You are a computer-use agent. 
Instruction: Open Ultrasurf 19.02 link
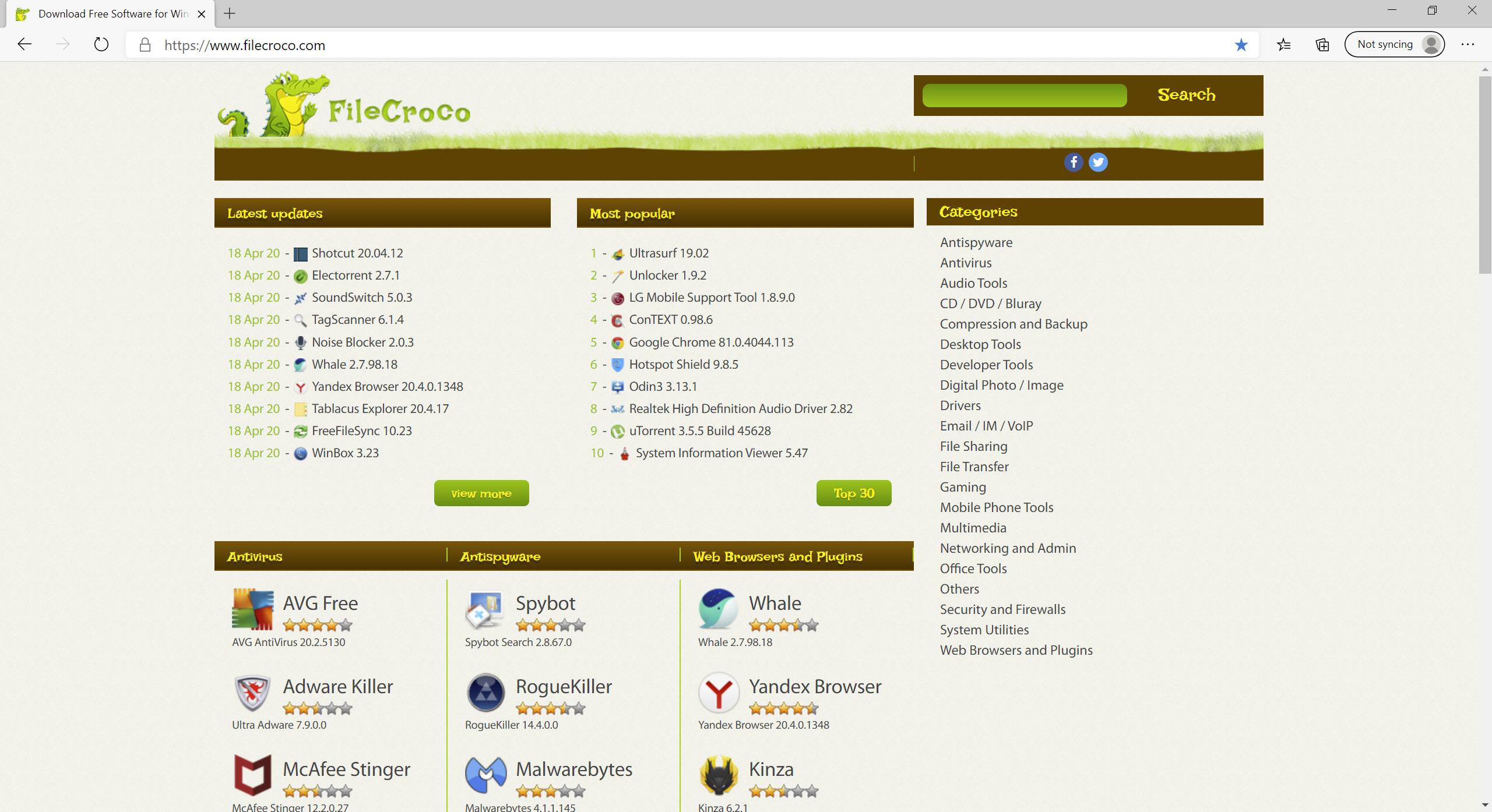point(669,253)
